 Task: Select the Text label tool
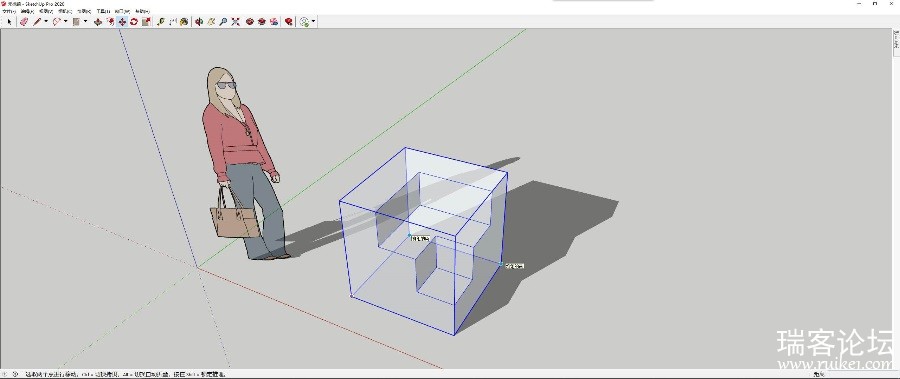point(173,22)
